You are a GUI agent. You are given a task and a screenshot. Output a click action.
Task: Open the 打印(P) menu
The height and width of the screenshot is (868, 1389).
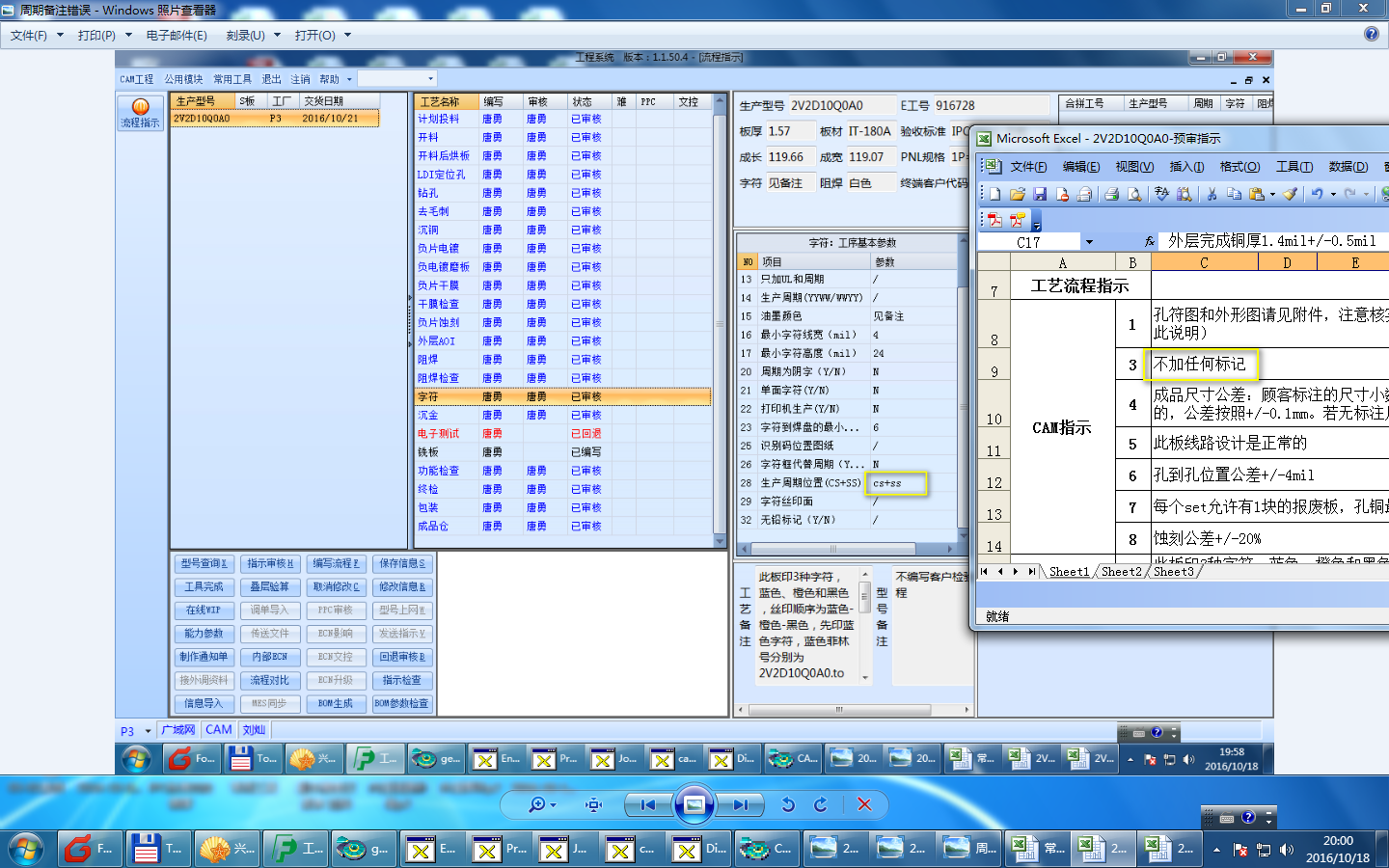click(104, 35)
